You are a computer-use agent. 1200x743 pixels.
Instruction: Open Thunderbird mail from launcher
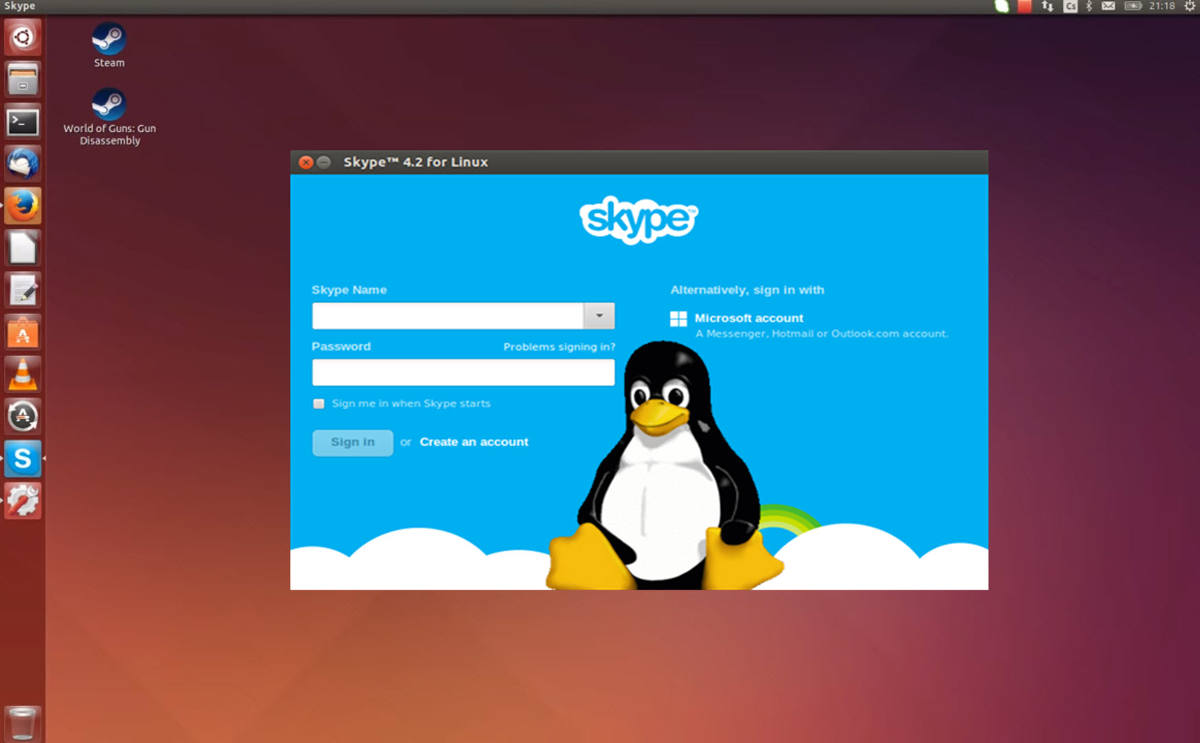pyautogui.click(x=22, y=164)
